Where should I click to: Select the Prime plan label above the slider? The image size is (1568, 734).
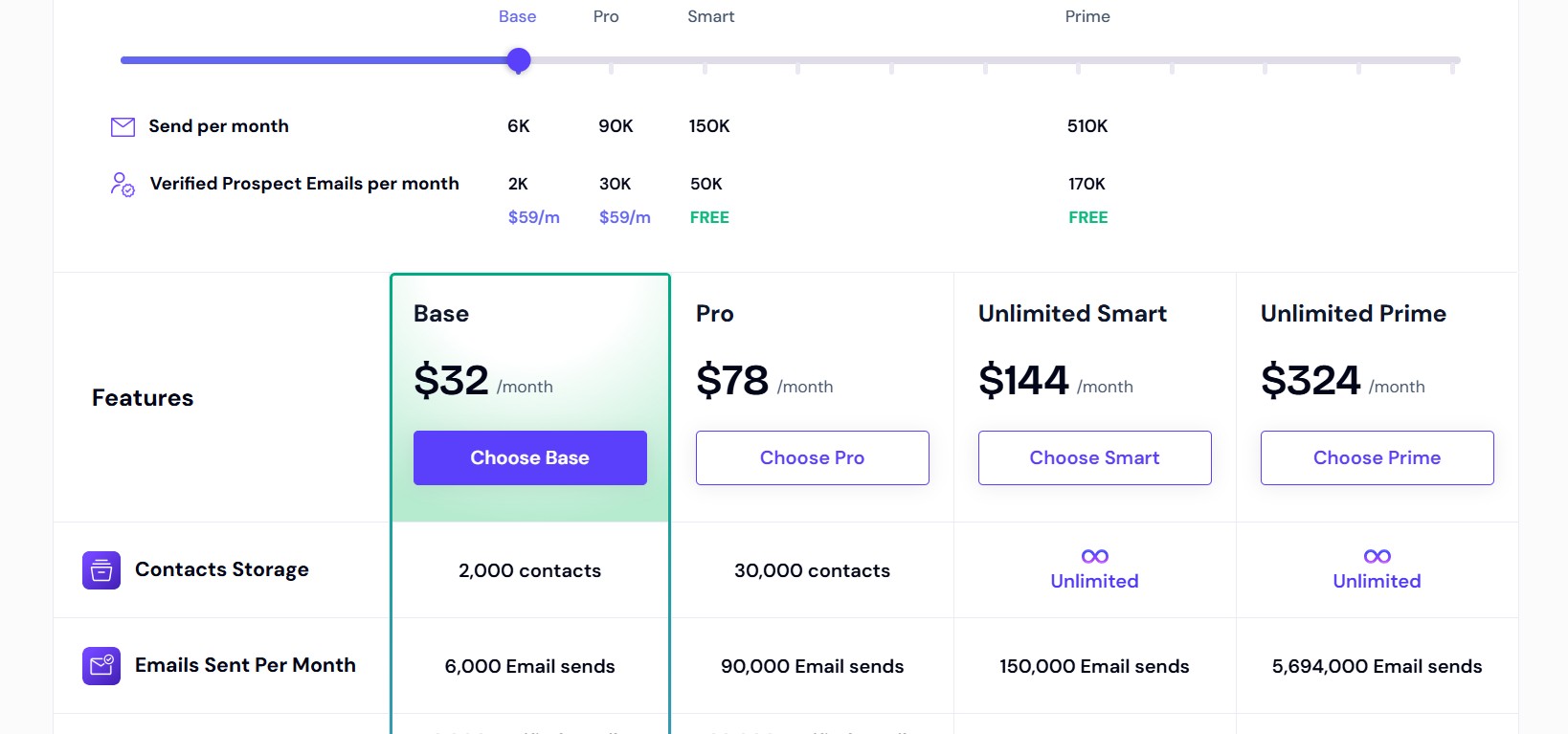1086,15
